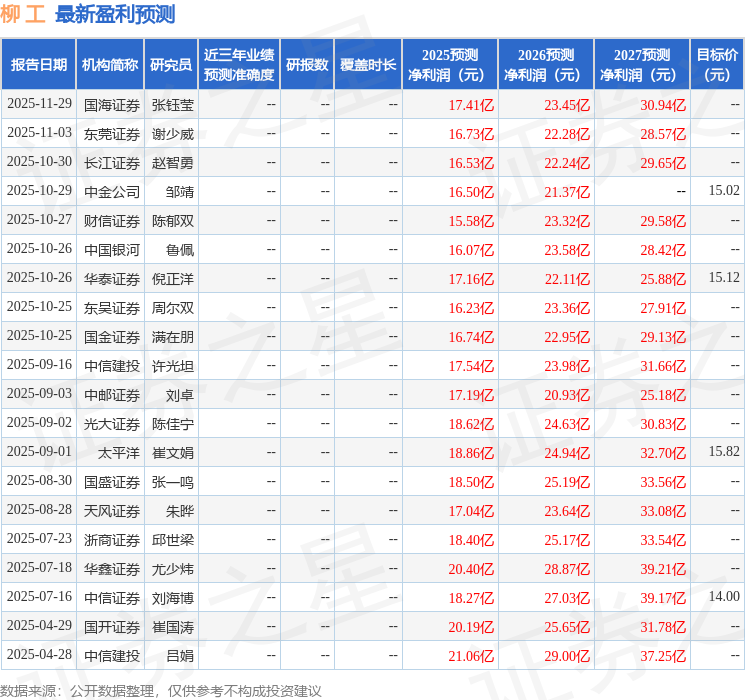Click the 22.28亿 forecast value

(567, 134)
